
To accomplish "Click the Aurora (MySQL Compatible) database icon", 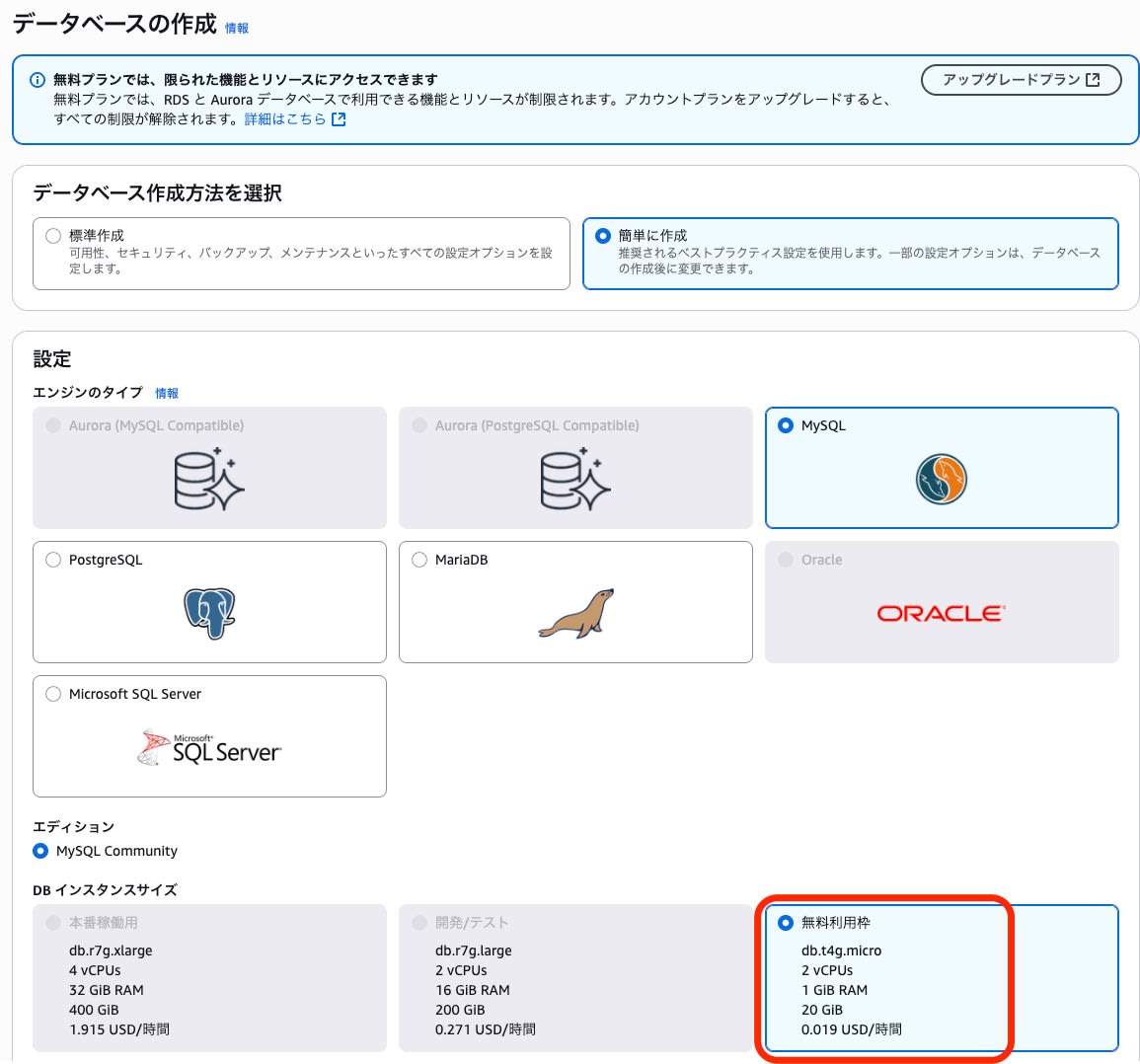I will [x=209, y=479].
